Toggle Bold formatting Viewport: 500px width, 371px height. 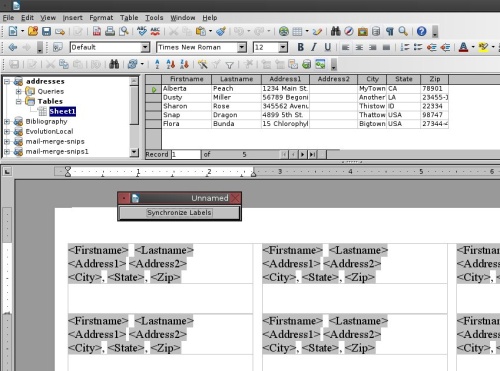pyautogui.click(x=300, y=47)
